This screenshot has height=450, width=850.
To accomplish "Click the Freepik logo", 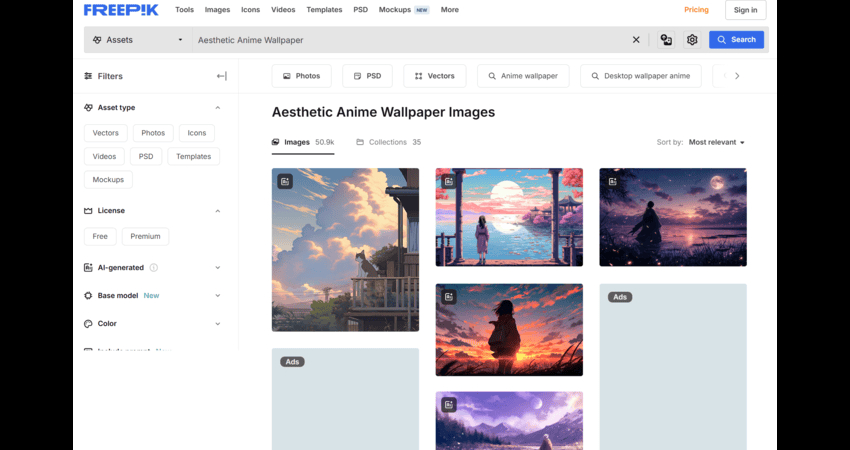I will coord(121,10).
